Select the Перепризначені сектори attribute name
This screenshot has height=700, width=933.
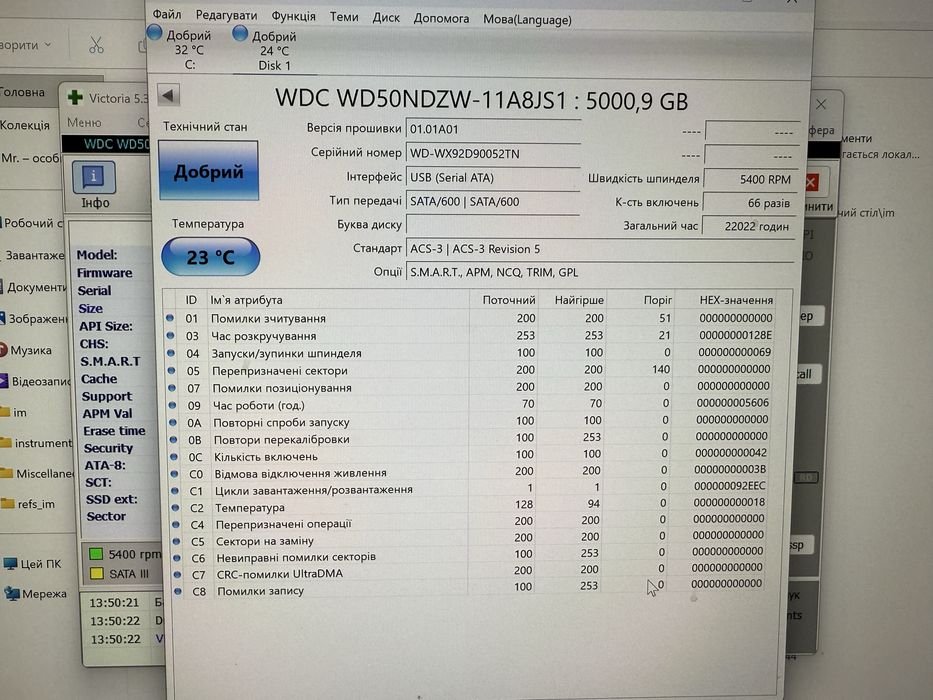[x=280, y=371]
